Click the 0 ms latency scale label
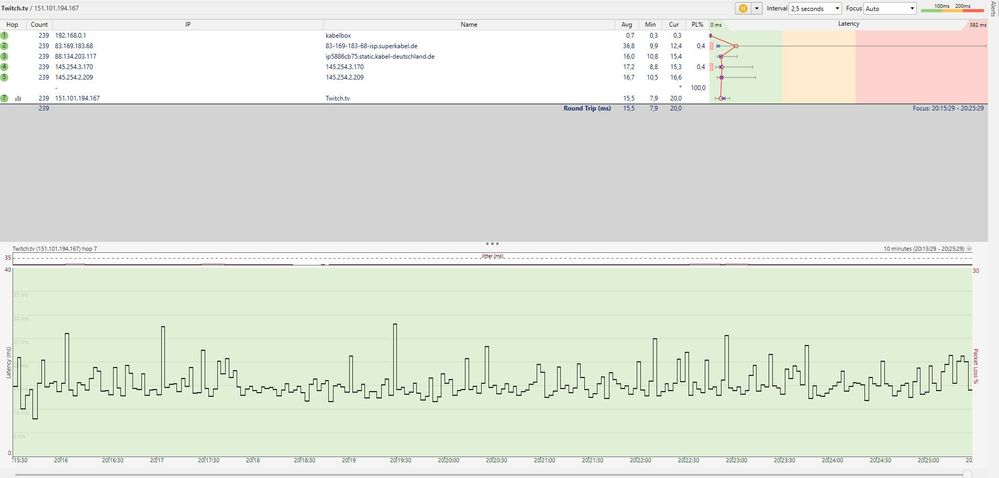Image resolution: width=999 pixels, height=478 pixels. (717, 24)
